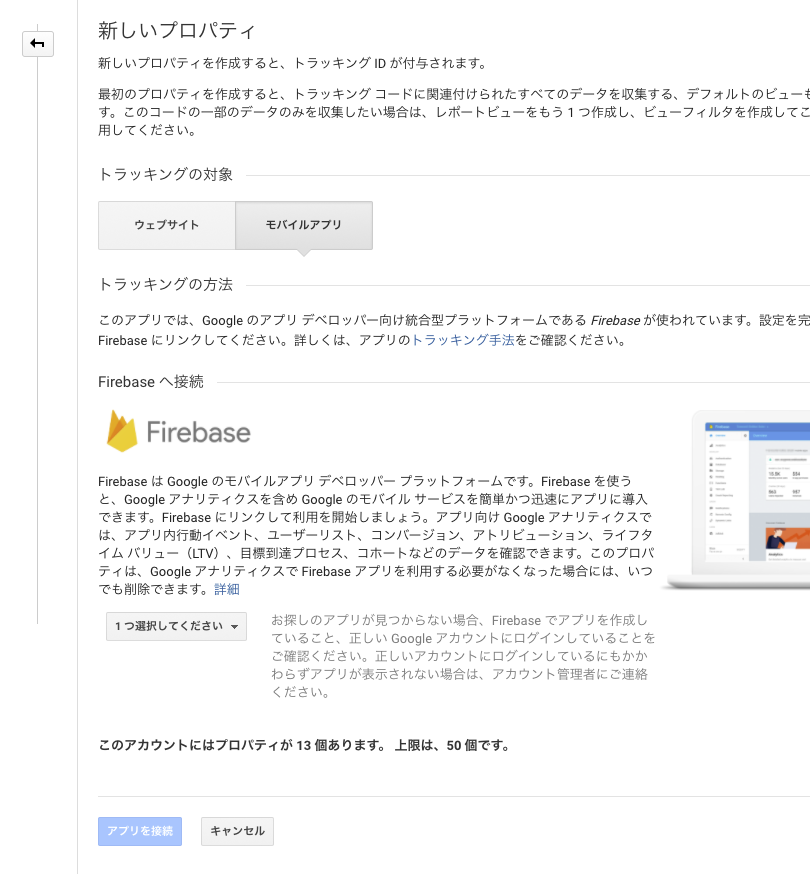Expand the 1 つ選択してください dropdown
810x874 pixels.
(176, 627)
